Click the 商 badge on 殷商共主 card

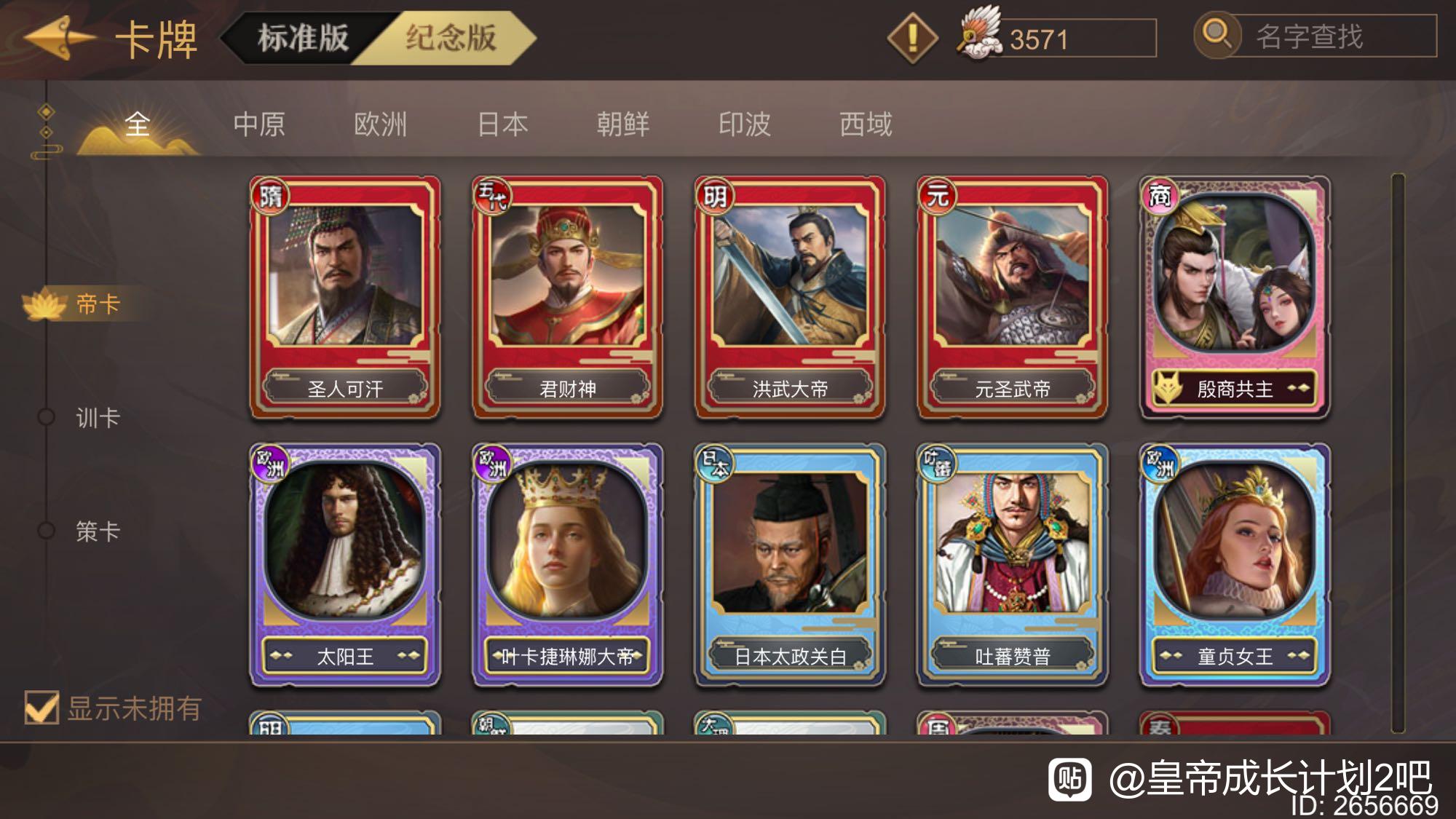(1160, 196)
